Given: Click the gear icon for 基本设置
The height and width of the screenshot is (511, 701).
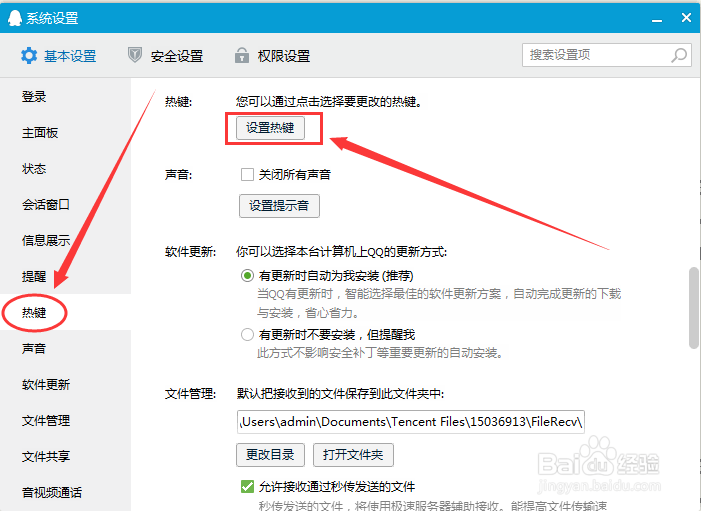Looking at the screenshot, I should (x=29, y=56).
